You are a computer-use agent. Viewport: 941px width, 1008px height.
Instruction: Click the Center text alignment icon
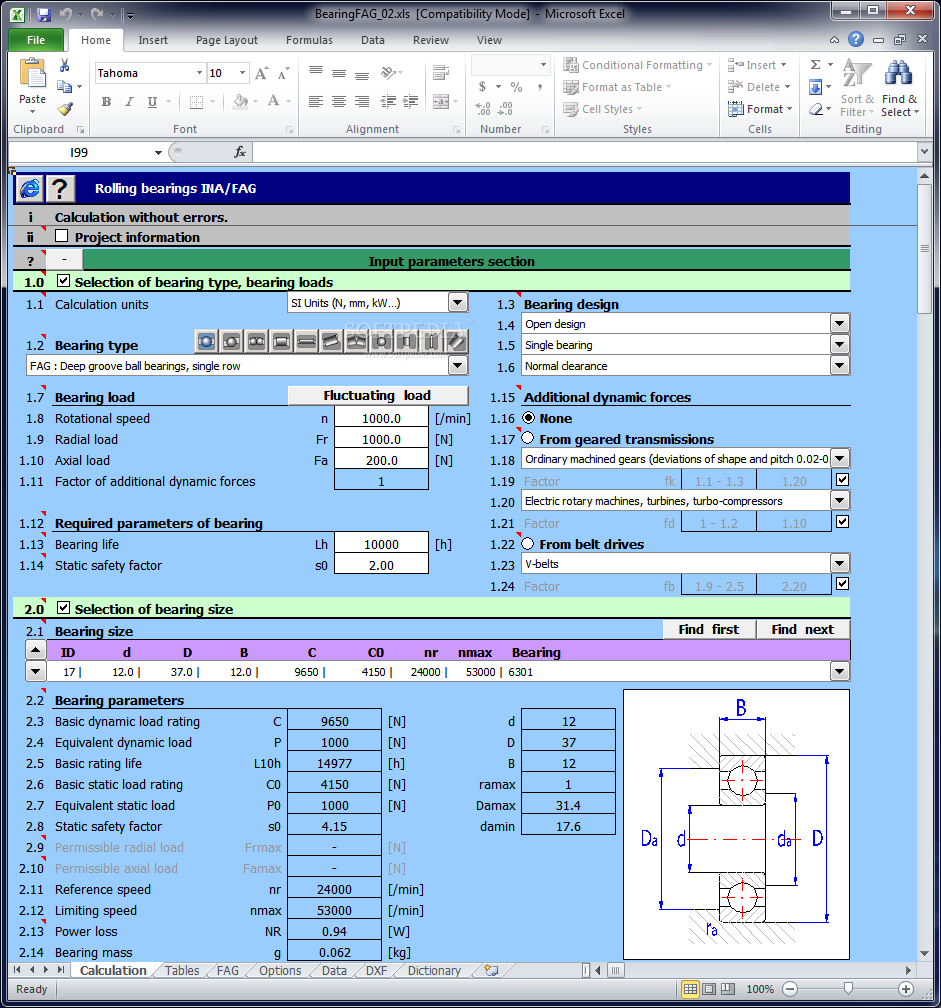tap(339, 102)
